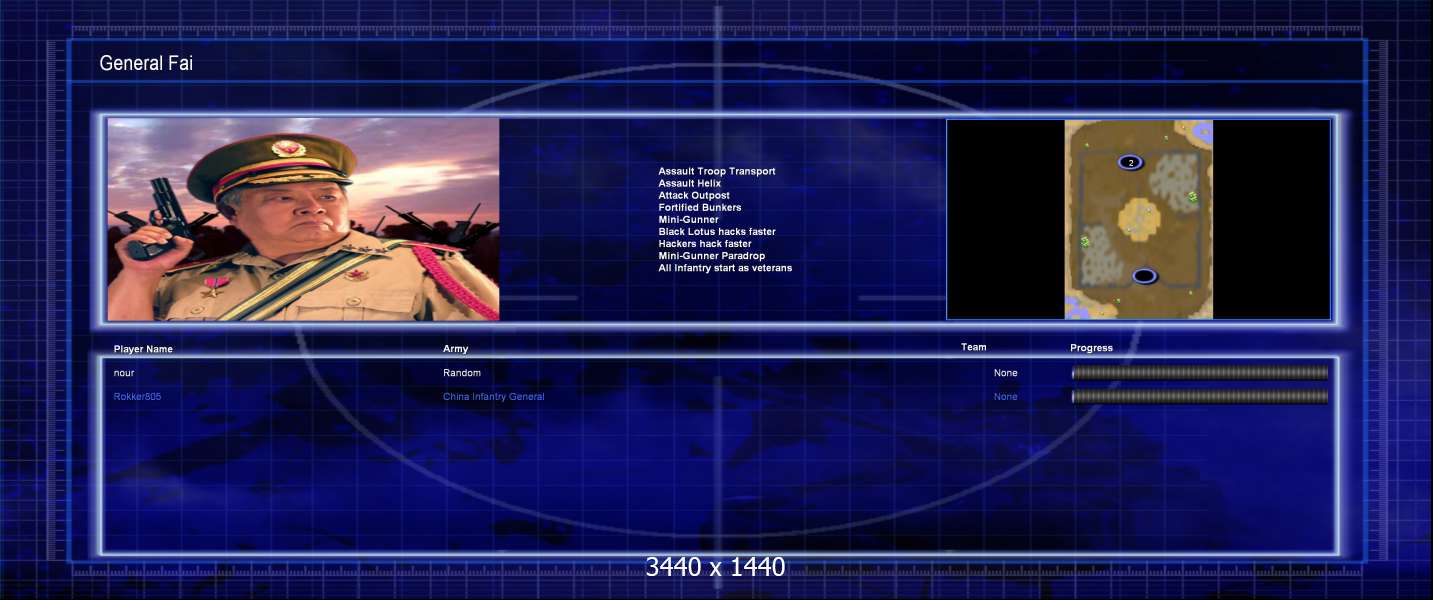The width and height of the screenshot is (1433, 600).
Task: Click the 'None' team value for nour
Action: tap(1005, 373)
